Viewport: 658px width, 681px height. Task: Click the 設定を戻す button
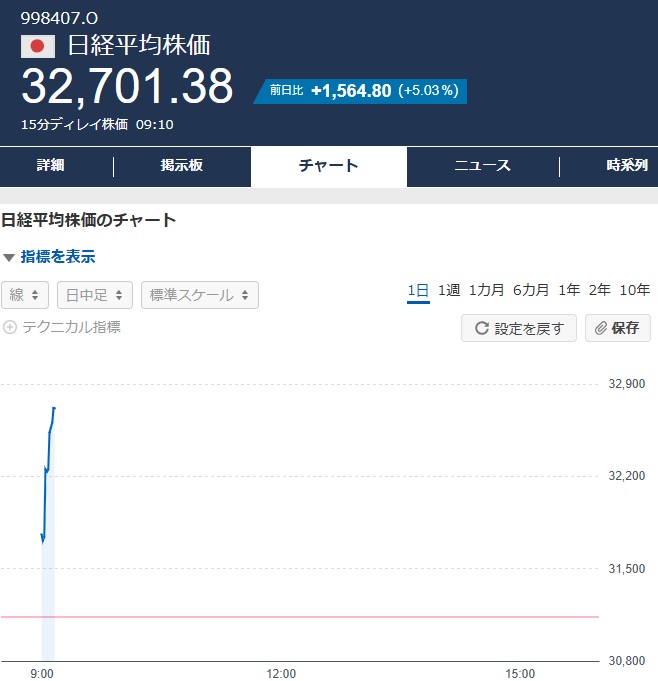click(x=519, y=328)
